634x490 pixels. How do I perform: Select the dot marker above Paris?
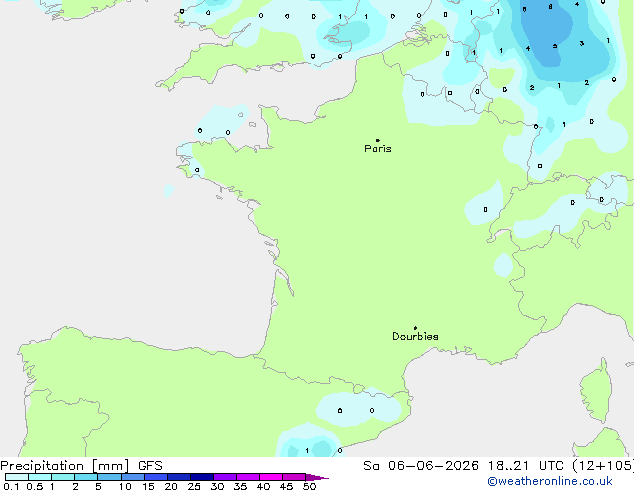point(378,140)
